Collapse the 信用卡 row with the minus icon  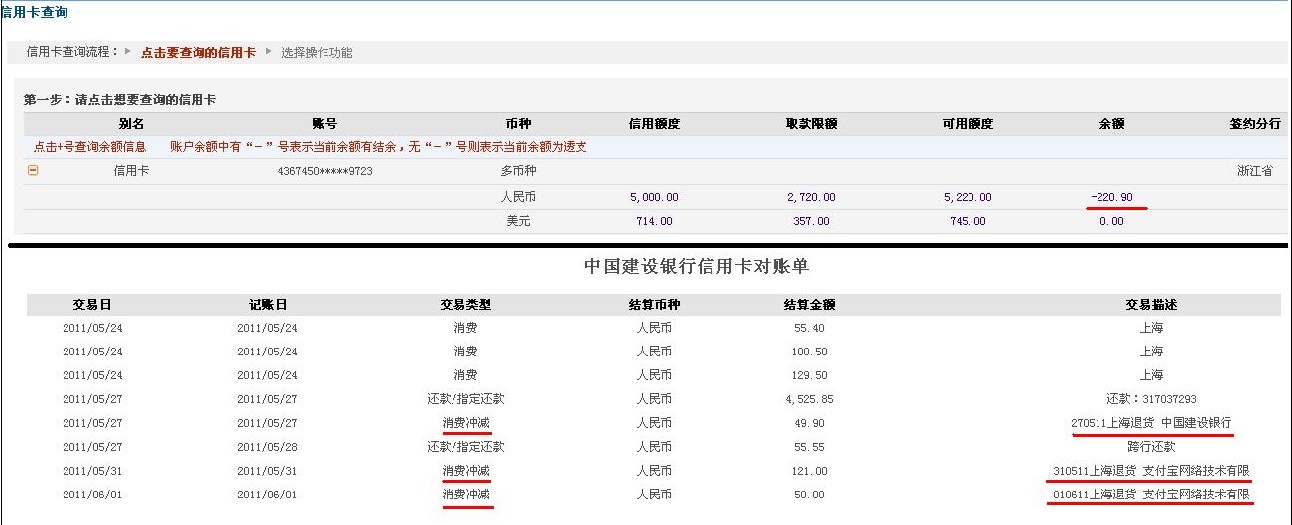click(x=33, y=171)
